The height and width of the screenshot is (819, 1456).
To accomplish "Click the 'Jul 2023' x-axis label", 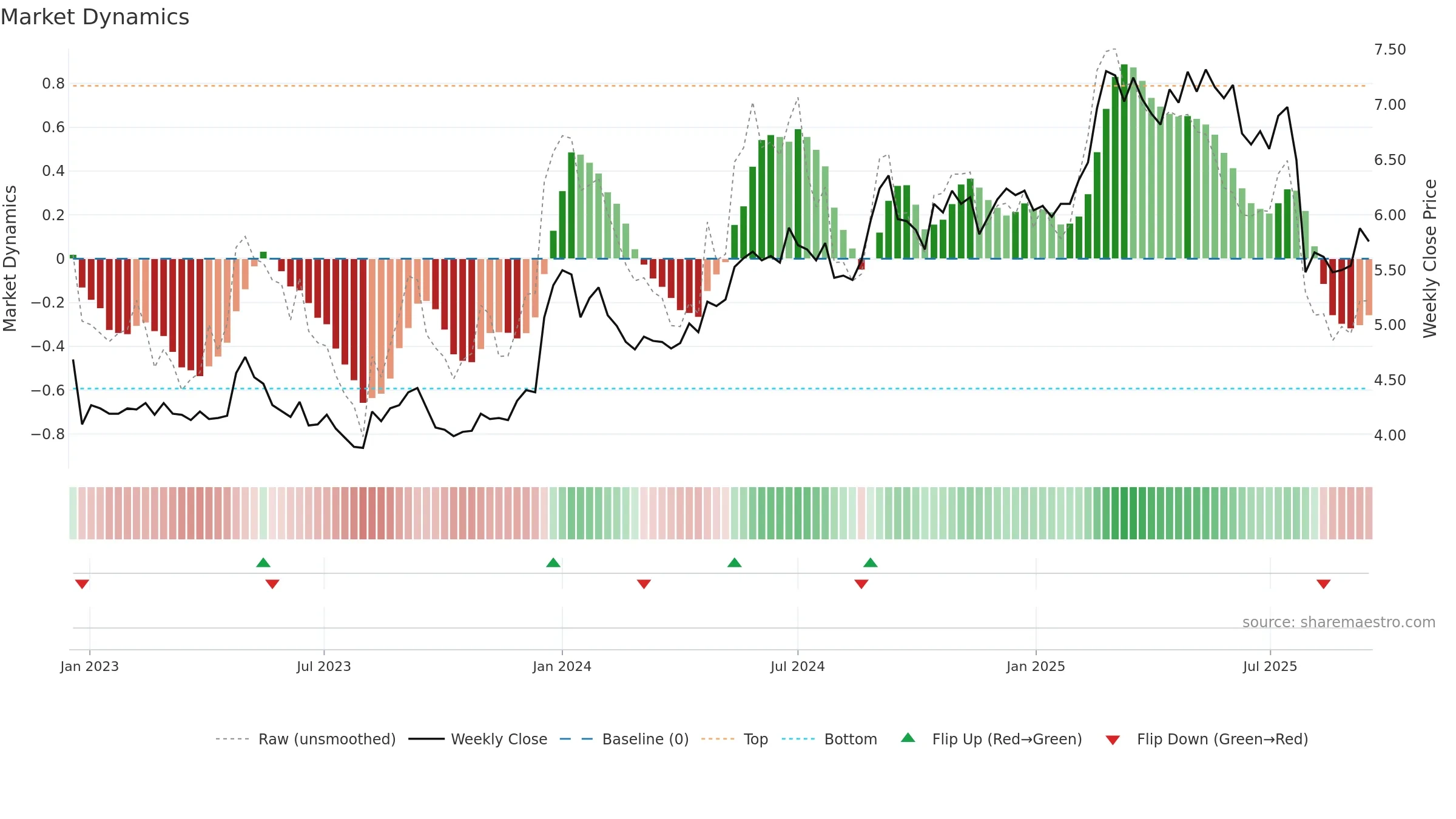I will point(324,666).
